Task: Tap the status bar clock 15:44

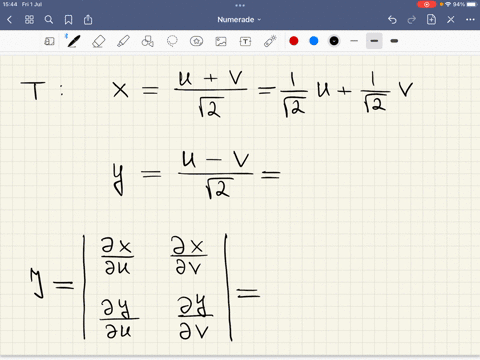Action: (10, 4)
